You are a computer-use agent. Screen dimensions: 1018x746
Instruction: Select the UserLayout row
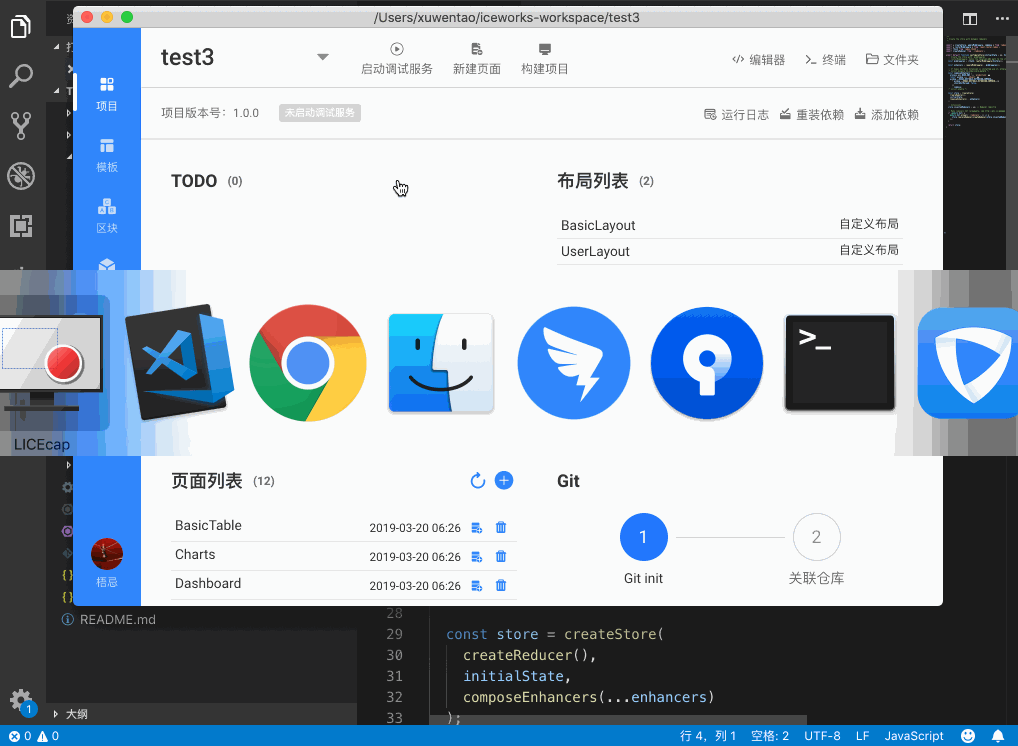[x=730, y=251]
